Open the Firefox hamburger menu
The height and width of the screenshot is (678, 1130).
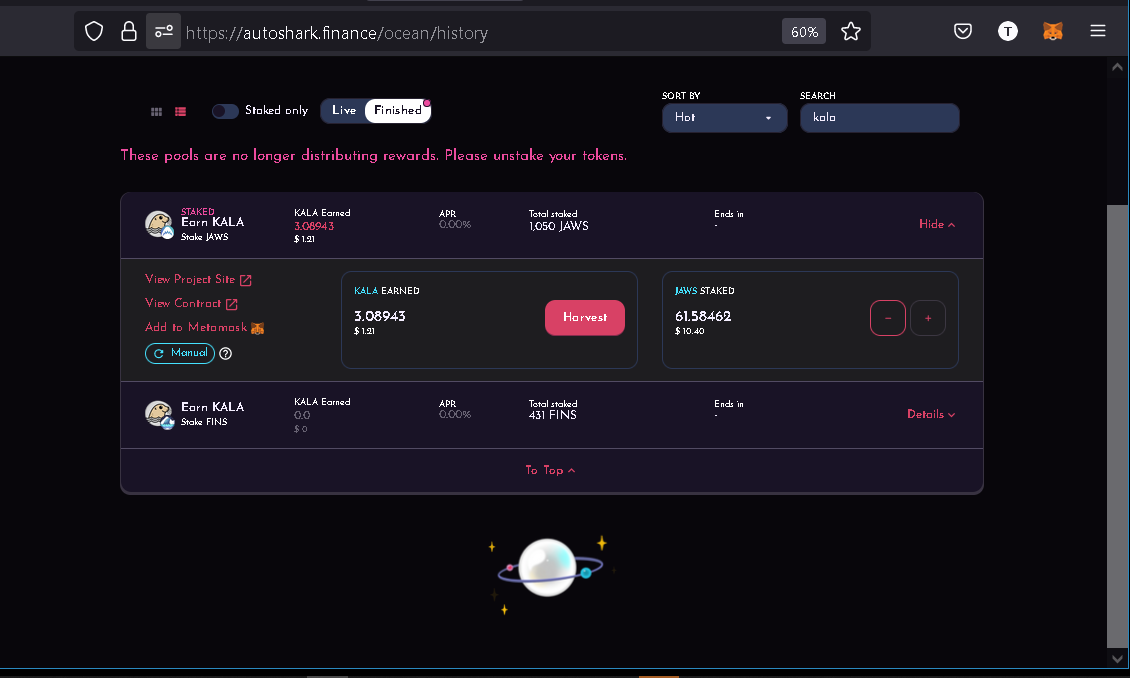tap(1098, 31)
